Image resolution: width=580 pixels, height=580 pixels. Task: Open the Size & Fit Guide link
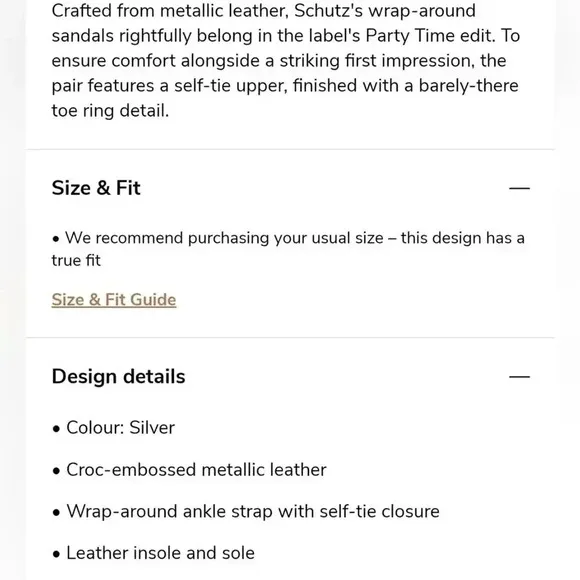[x=114, y=300]
